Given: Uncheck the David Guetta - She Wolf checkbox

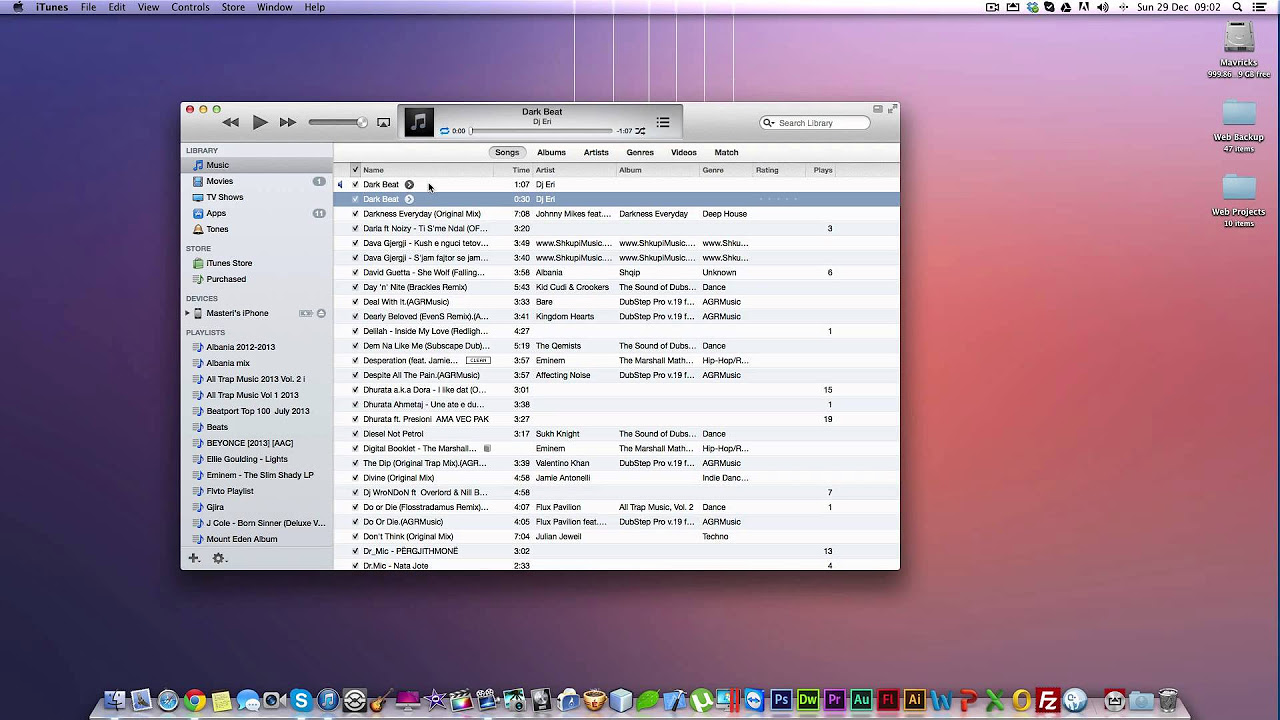Looking at the screenshot, I should (x=355, y=272).
